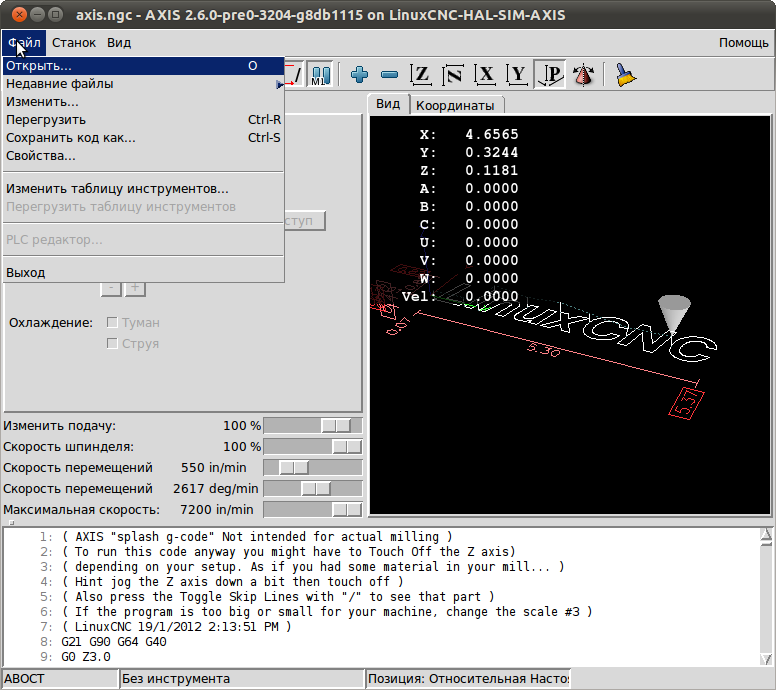Clear live plot with broom icon
The width and height of the screenshot is (776, 690).
click(625, 75)
